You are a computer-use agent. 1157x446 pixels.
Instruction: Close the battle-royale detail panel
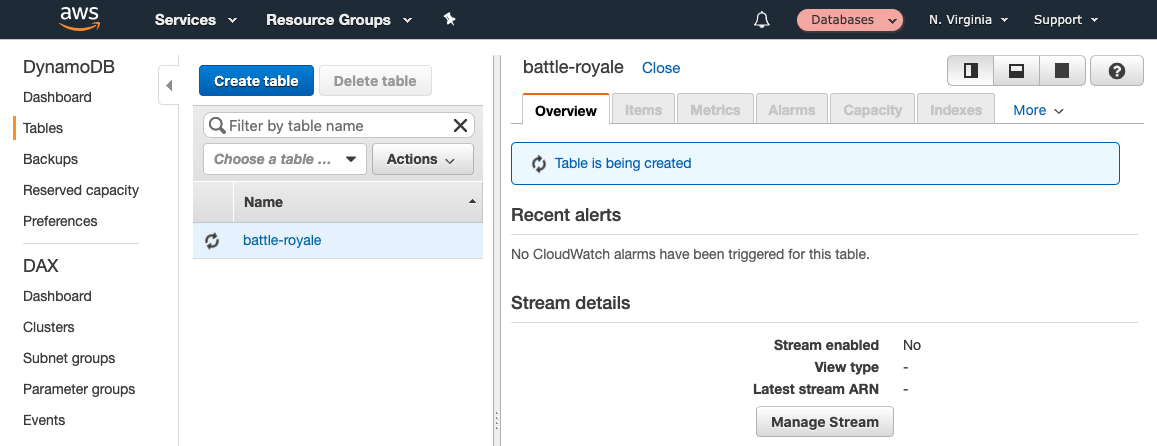661,68
